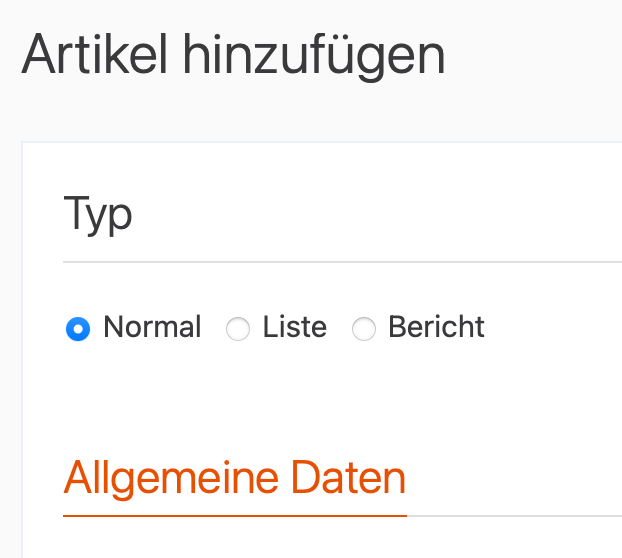Click blank panel area right of Typ heading
Image resolution: width=622 pixels, height=558 pixels.
pos(380,213)
